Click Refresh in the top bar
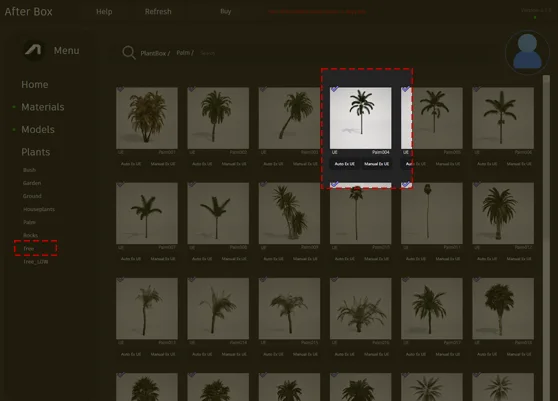The image size is (558, 401). pyautogui.click(x=158, y=11)
